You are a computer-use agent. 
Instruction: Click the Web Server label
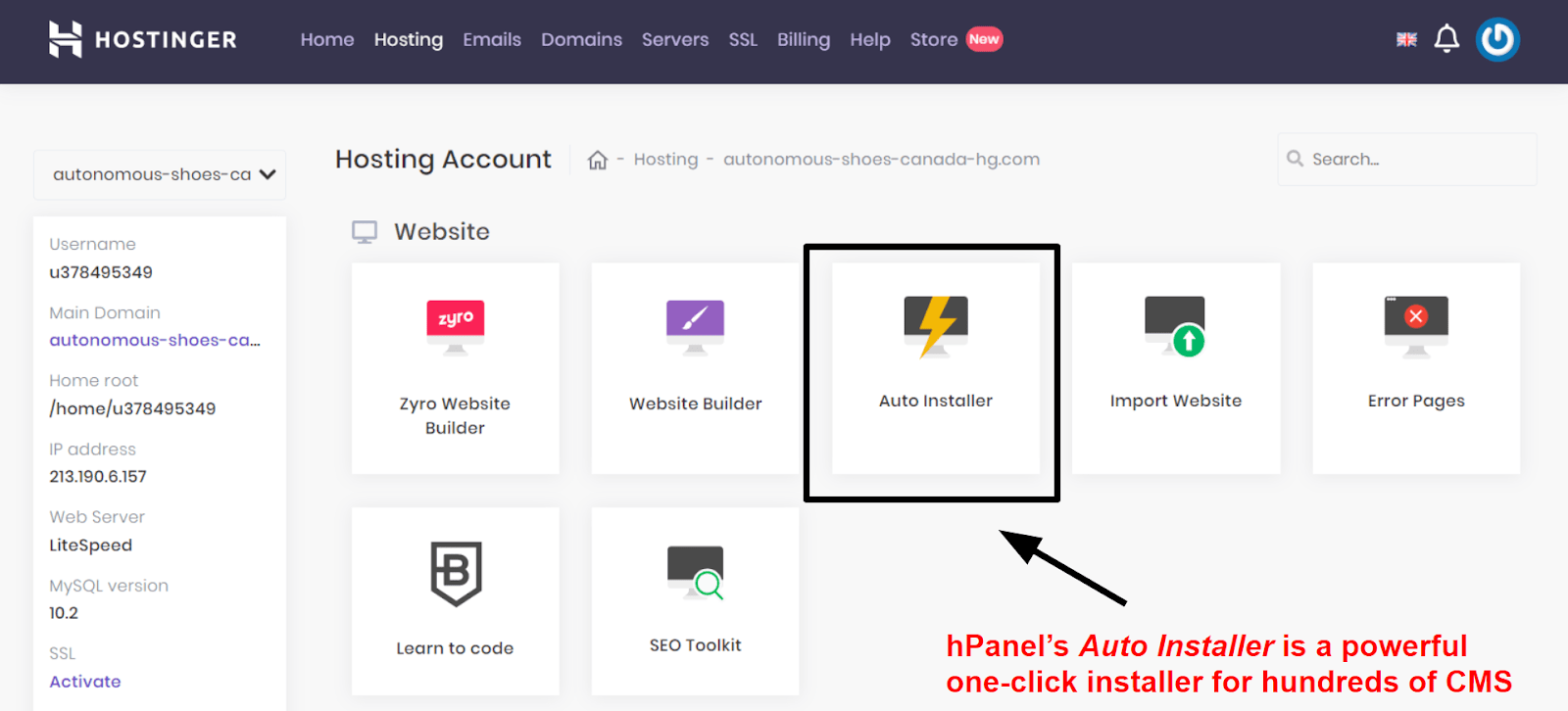97,517
